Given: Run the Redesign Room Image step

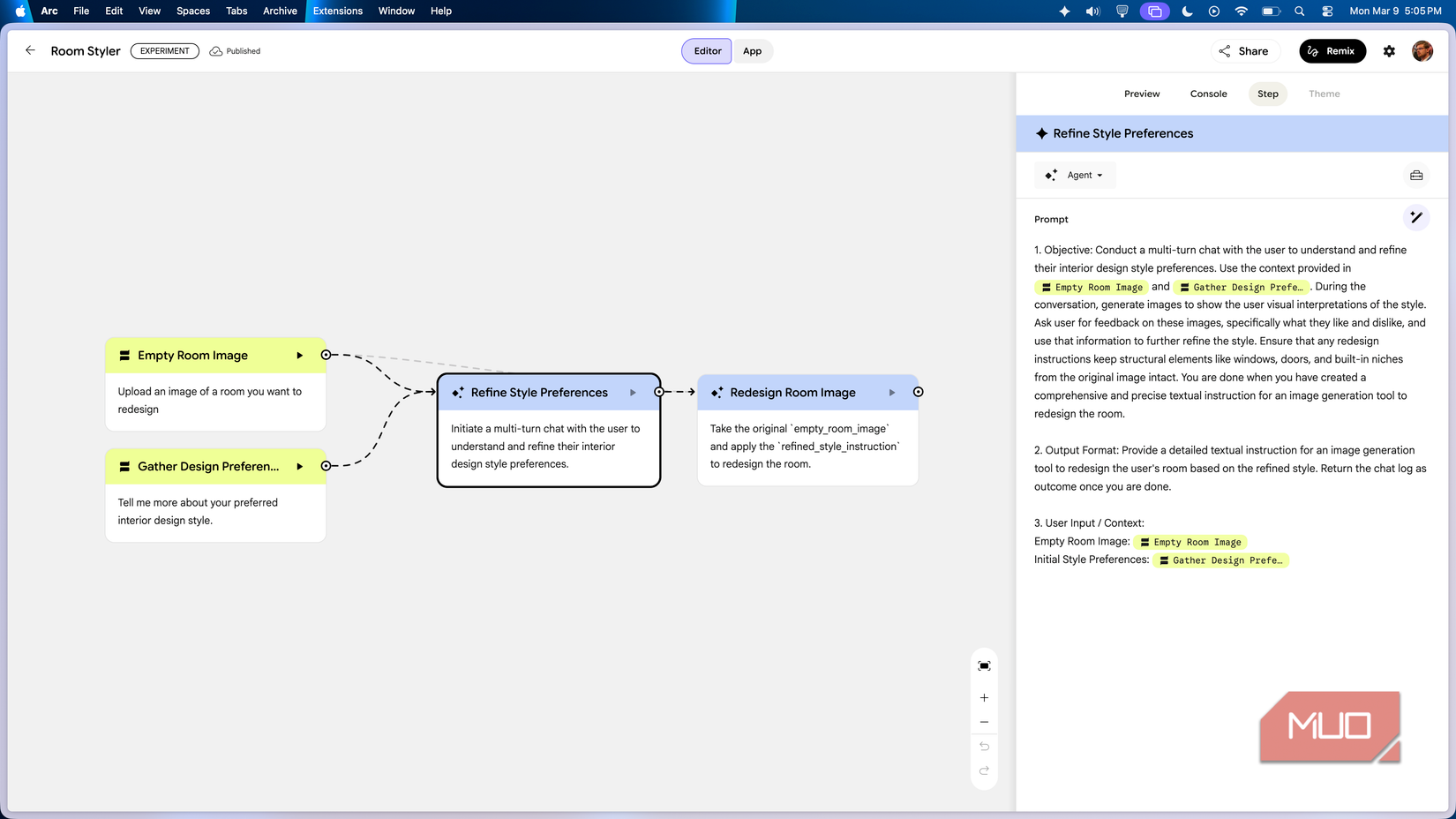Looking at the screenshot, I should (892, 393).
